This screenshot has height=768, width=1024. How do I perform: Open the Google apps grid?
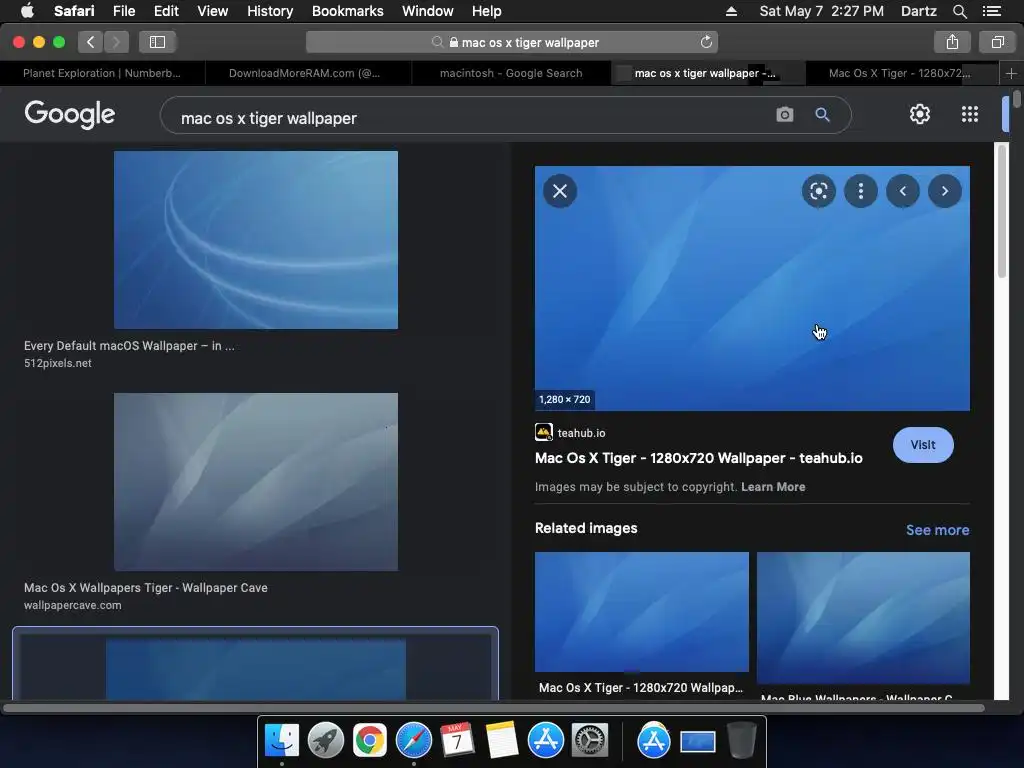coord(970,114)
